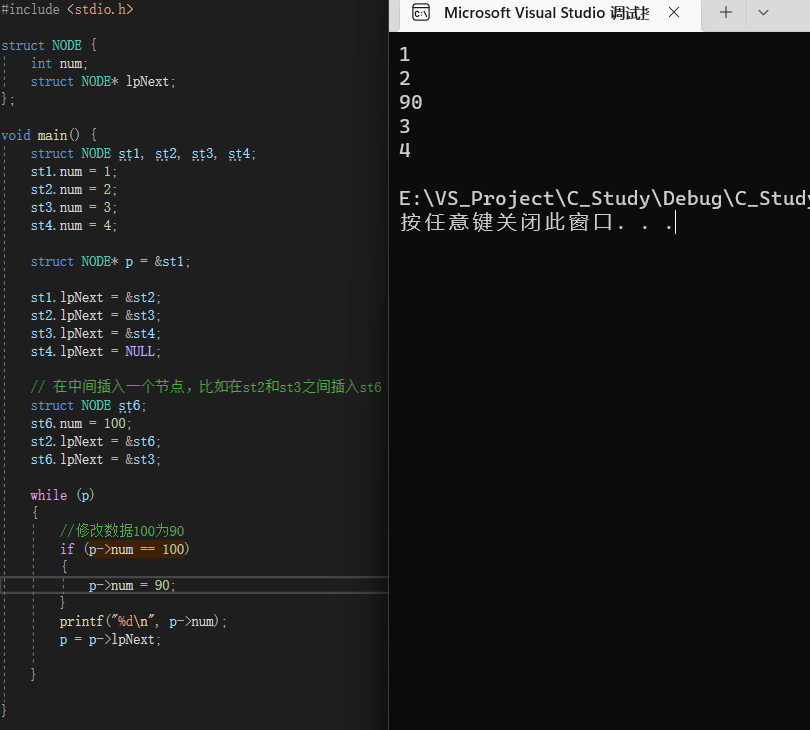Click the 'if (p->num == 100)' condition
The height and width of the screenshot is (730, 810).
[x=124, y=549]
